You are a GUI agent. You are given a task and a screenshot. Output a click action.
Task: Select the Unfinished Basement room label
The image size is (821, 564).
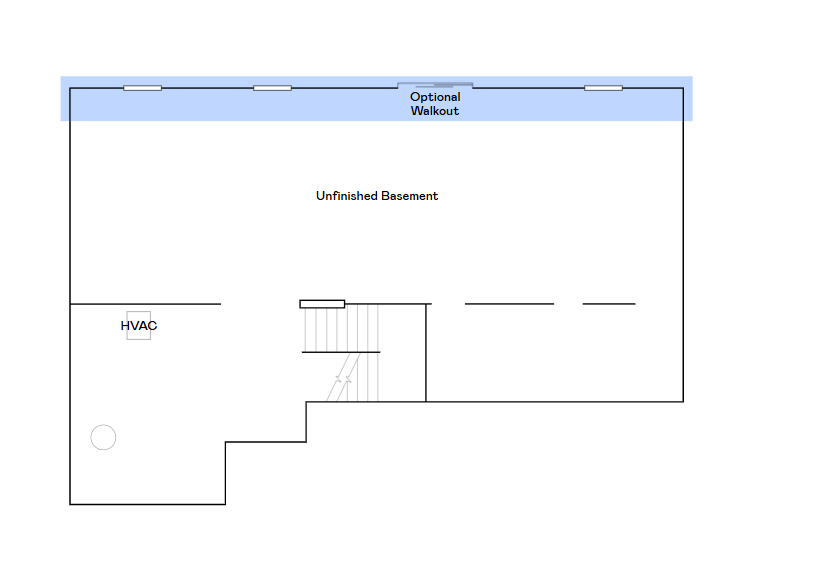click(377, 196)
